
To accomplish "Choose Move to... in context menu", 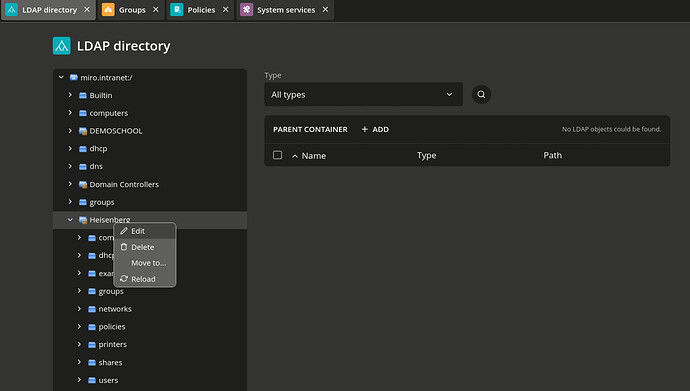I will (145, 263).
